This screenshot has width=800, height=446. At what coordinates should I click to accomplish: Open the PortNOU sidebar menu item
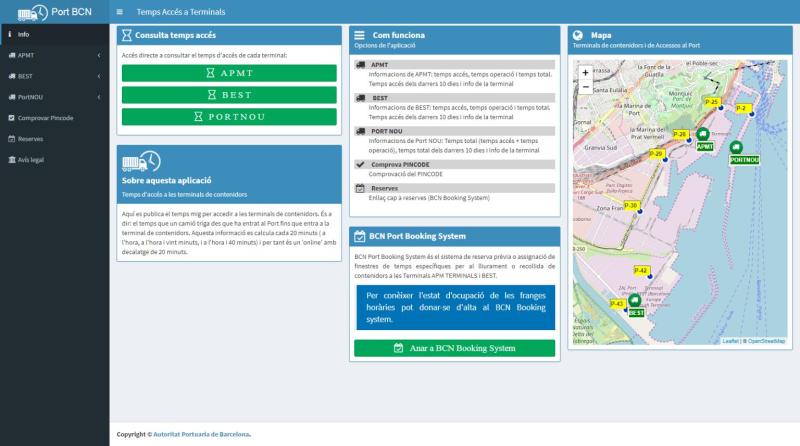coord(55,97)
